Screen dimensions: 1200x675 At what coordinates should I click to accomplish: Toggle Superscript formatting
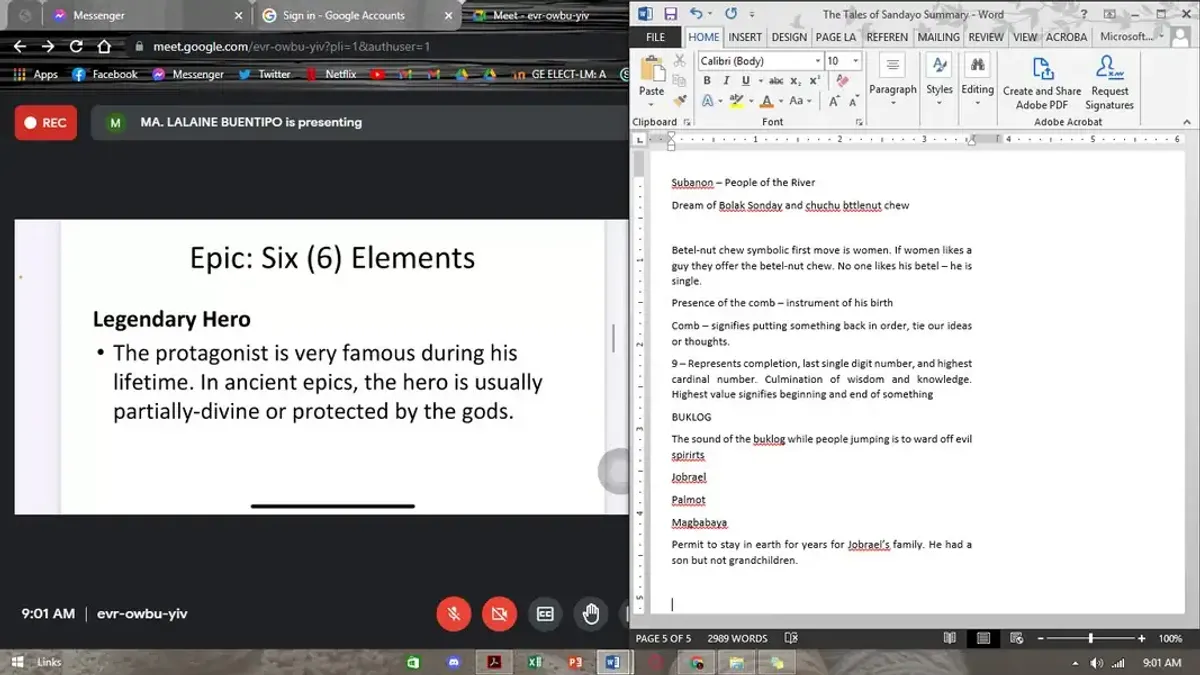815,81
